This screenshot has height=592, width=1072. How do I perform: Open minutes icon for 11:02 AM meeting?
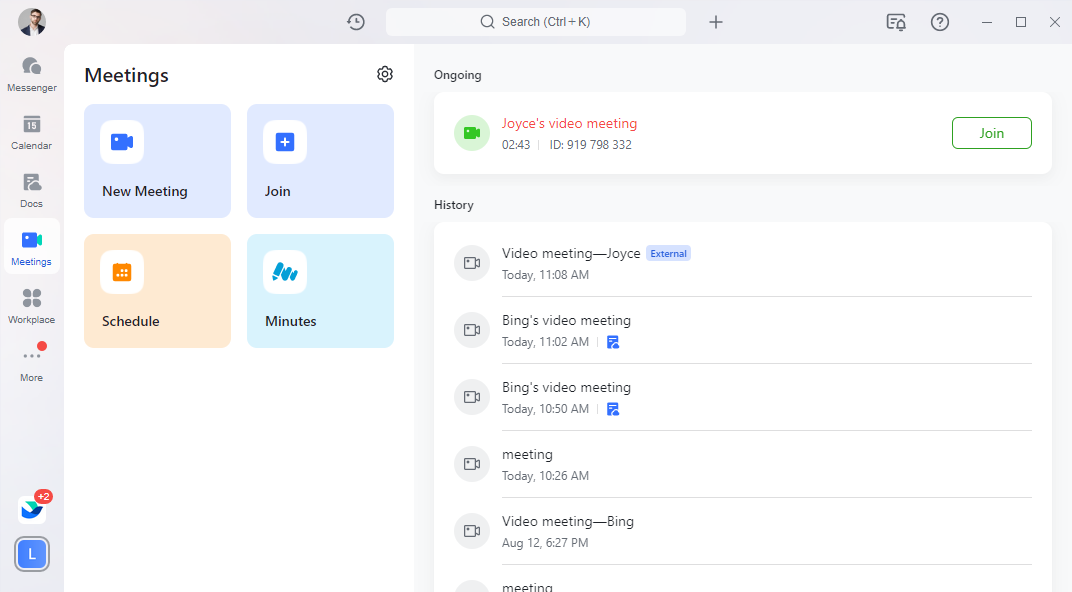point(613,342)
